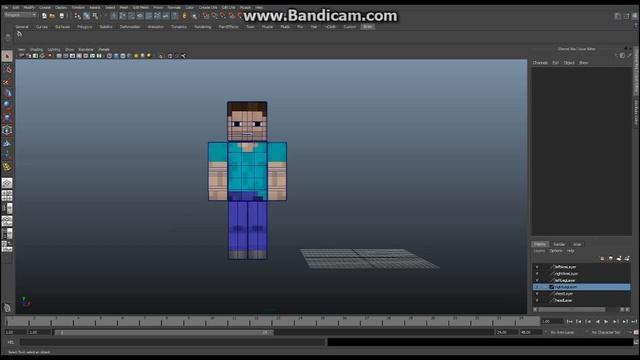Click the time range slider bar
Image resolution: width=640 pixels, height=360 pixels.
click(x=164, y=332)
